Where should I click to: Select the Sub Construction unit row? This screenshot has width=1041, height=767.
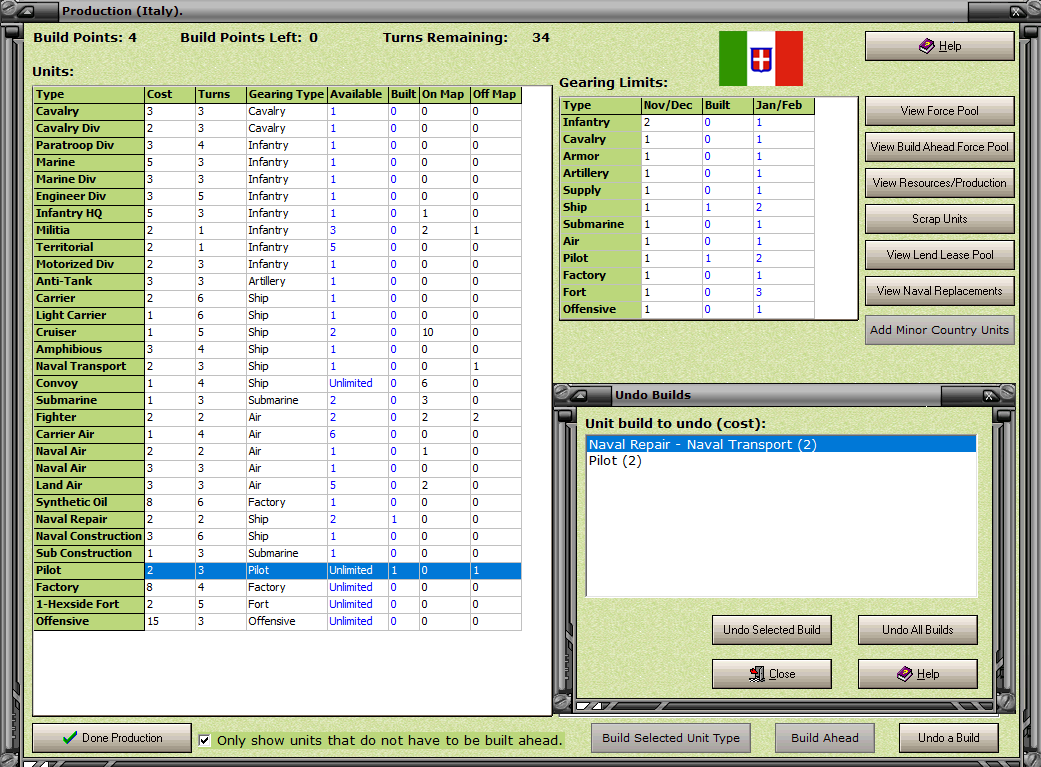coord(278,553)
